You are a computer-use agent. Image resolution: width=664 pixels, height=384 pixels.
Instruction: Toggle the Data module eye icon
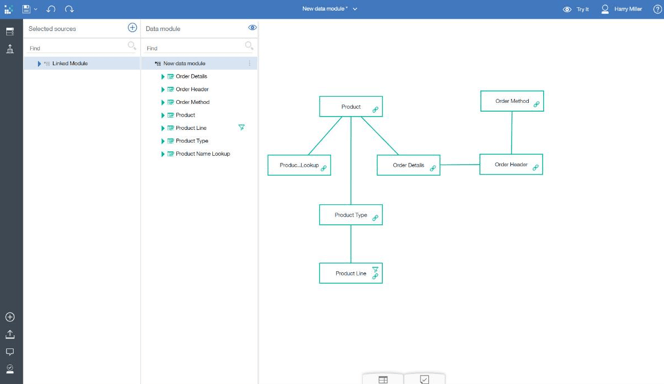tap(252, 28)
